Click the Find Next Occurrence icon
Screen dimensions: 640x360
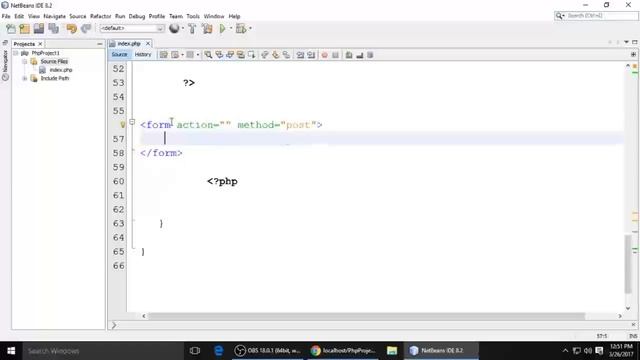(x=230, y=55)
